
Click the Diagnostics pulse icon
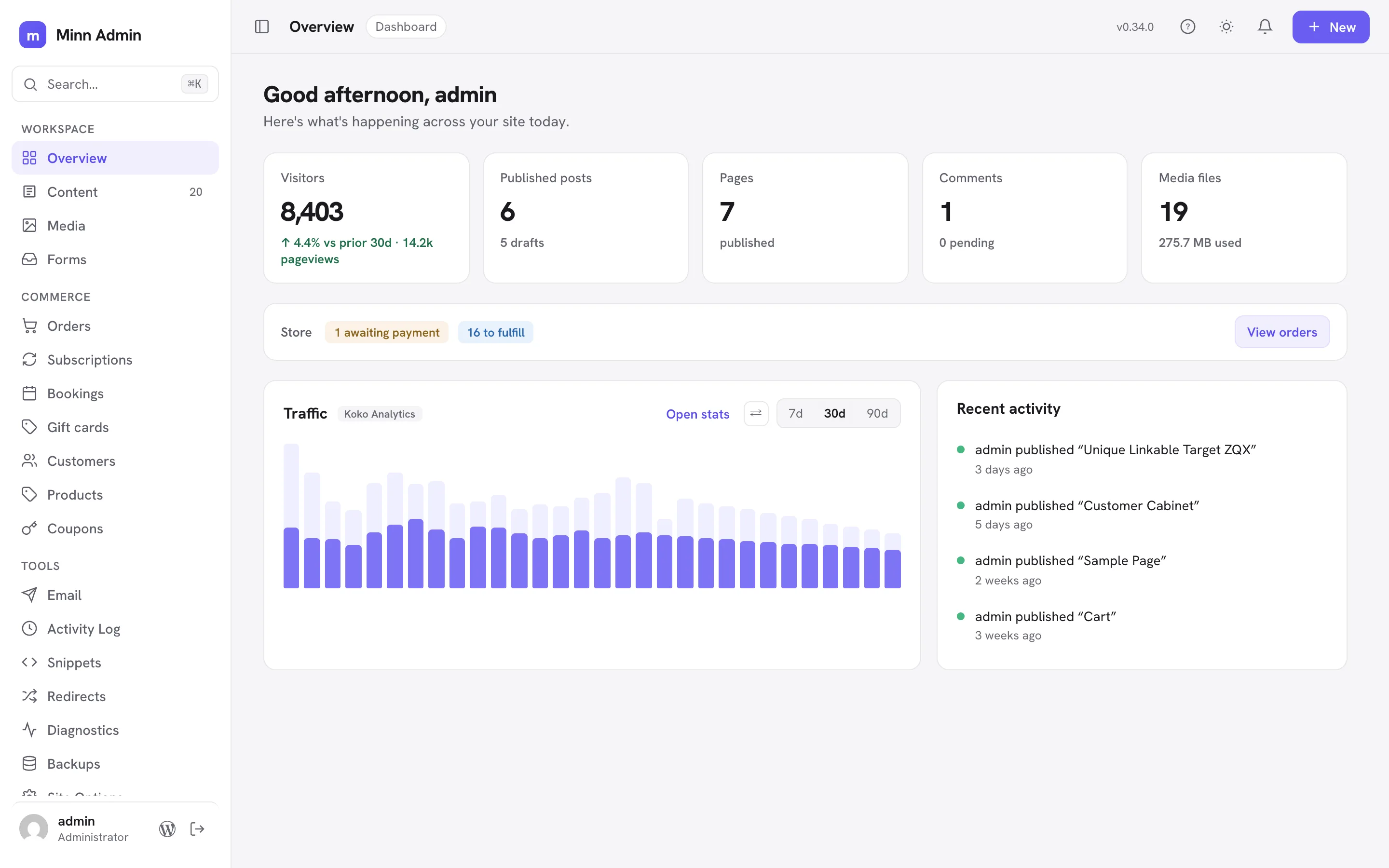point(29,730)
